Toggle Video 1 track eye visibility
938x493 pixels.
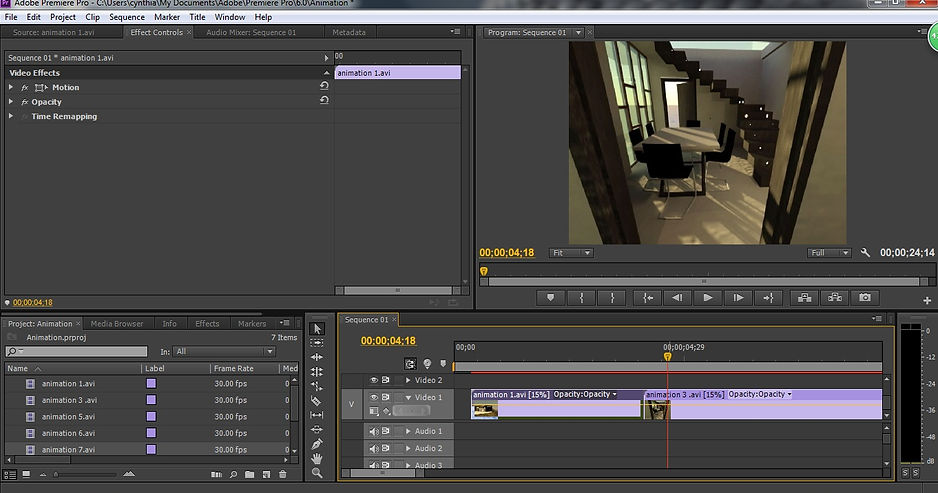[375, 397]
